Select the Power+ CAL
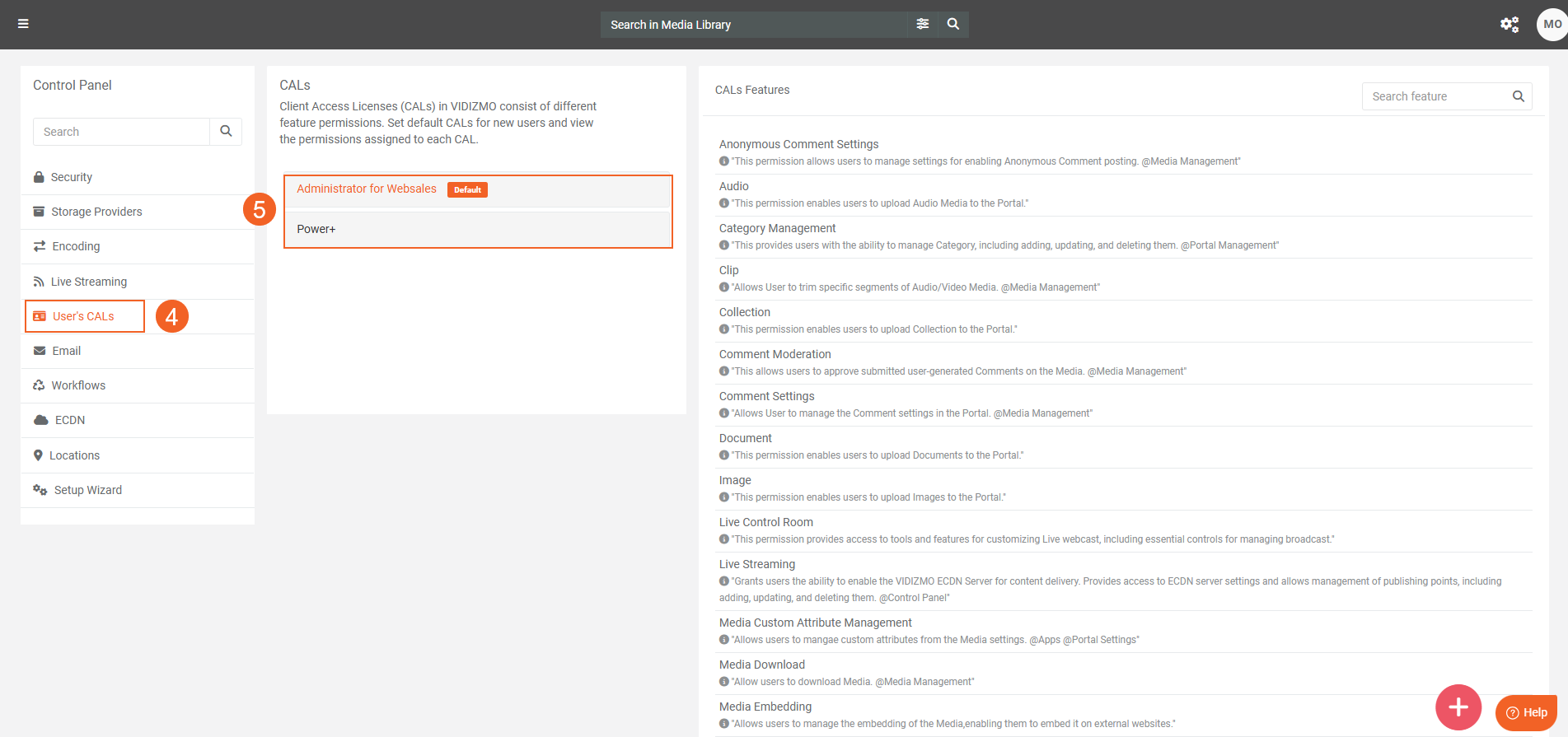 pyautogui.click(x=316, y=229)
